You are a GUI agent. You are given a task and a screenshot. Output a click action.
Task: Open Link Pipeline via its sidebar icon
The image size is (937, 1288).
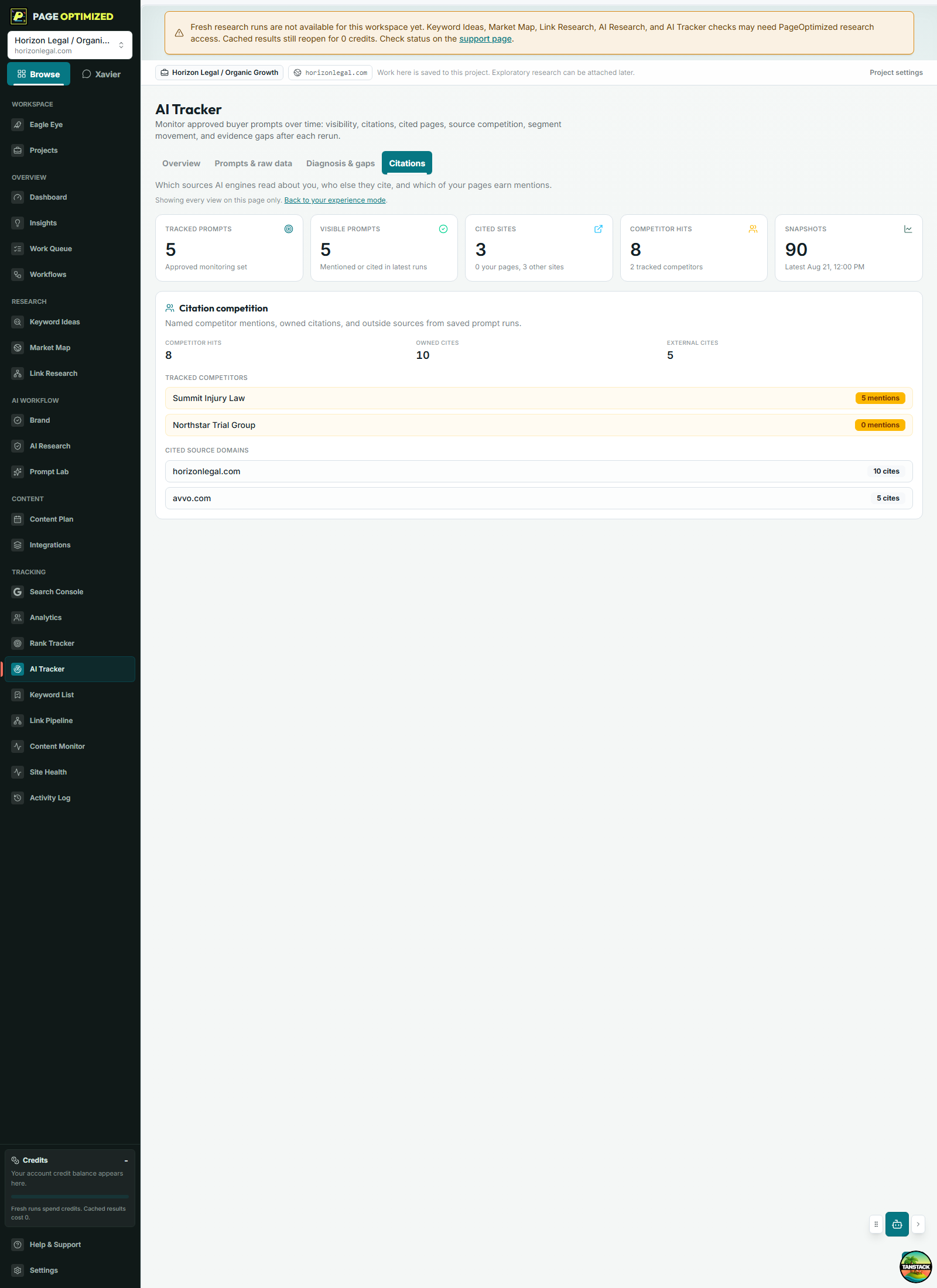pyautogui.click(x=18, y=721)
